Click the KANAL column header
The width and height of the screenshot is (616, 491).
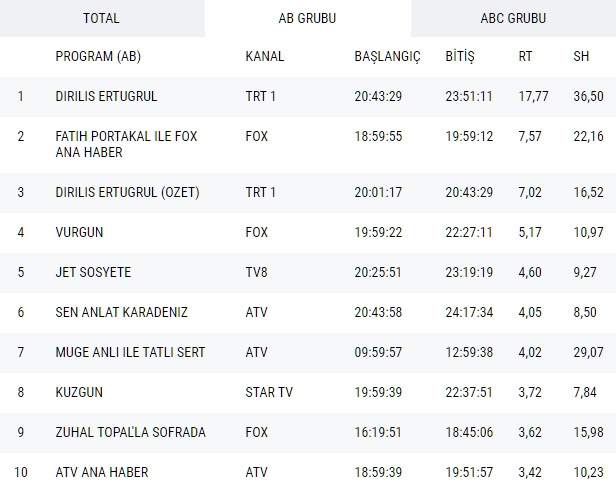[x=264, y=56]
